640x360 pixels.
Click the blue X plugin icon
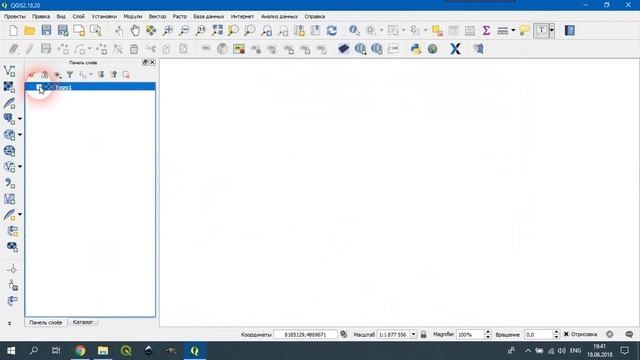[455, 49]
